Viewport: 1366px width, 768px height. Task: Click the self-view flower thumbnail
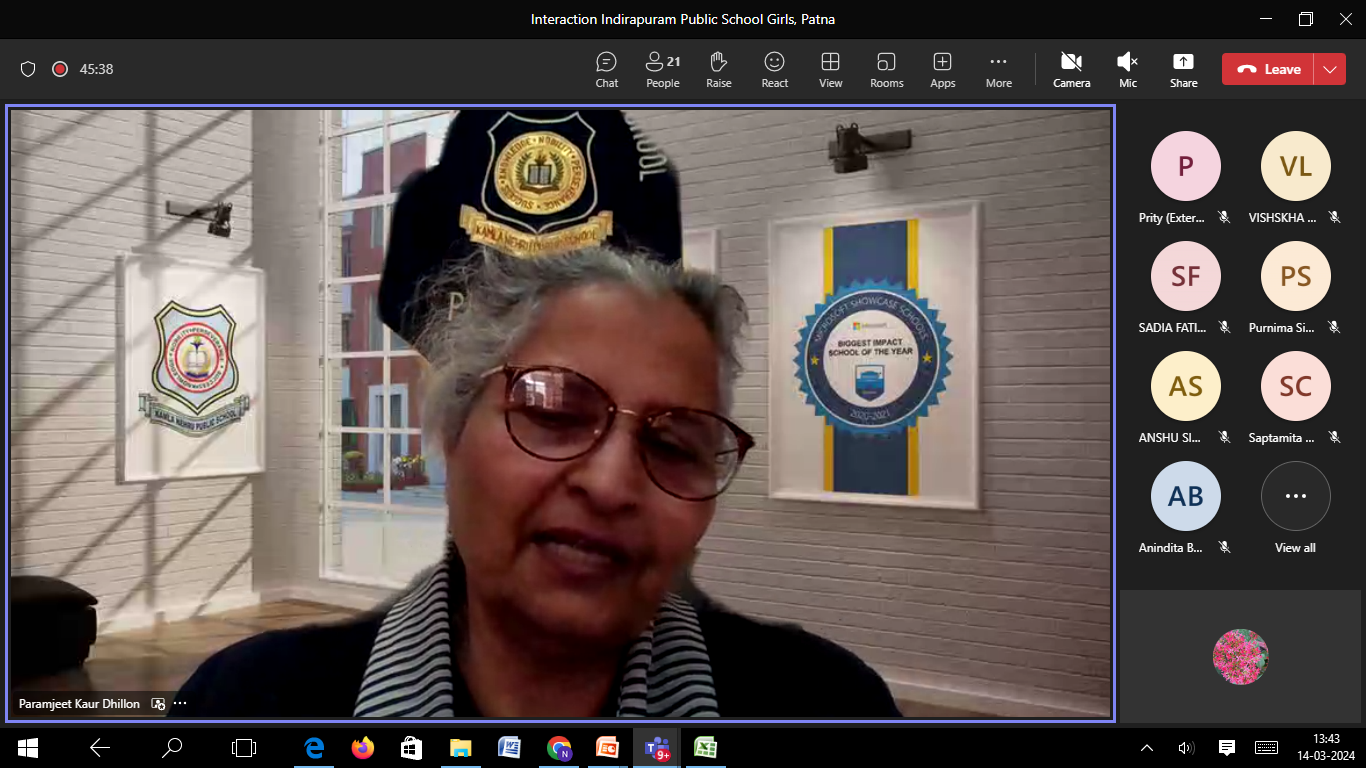pyautogui.click(x=1240, y=657)
